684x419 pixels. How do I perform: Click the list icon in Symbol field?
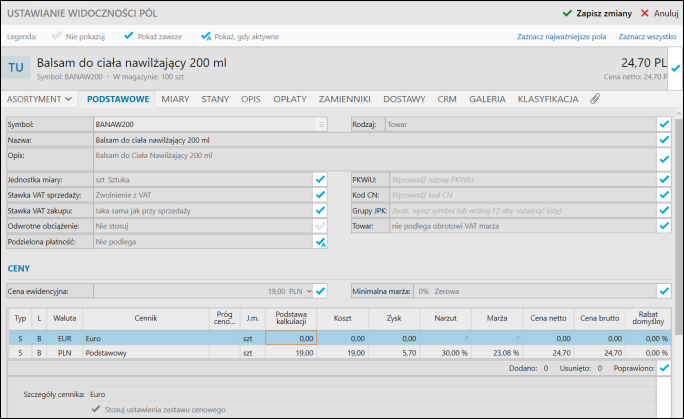click(x=321, y=124)
